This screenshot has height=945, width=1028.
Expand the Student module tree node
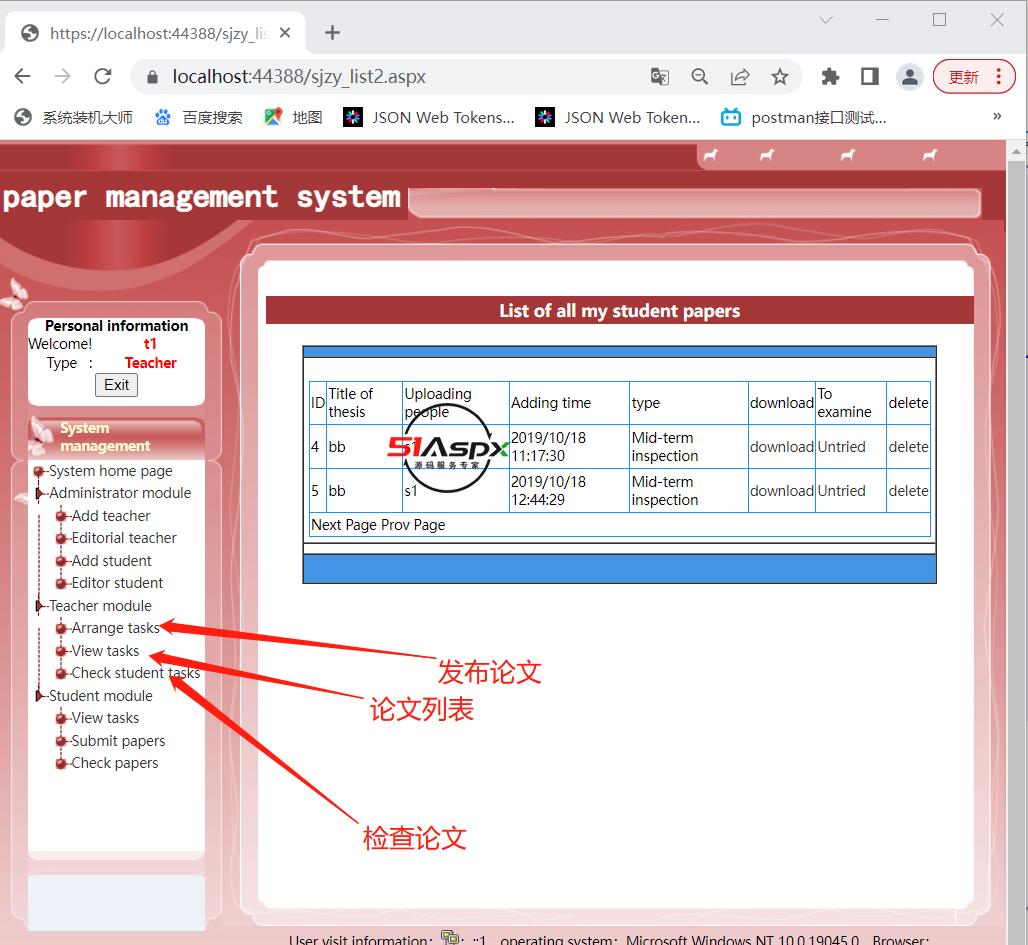[40, 696]
